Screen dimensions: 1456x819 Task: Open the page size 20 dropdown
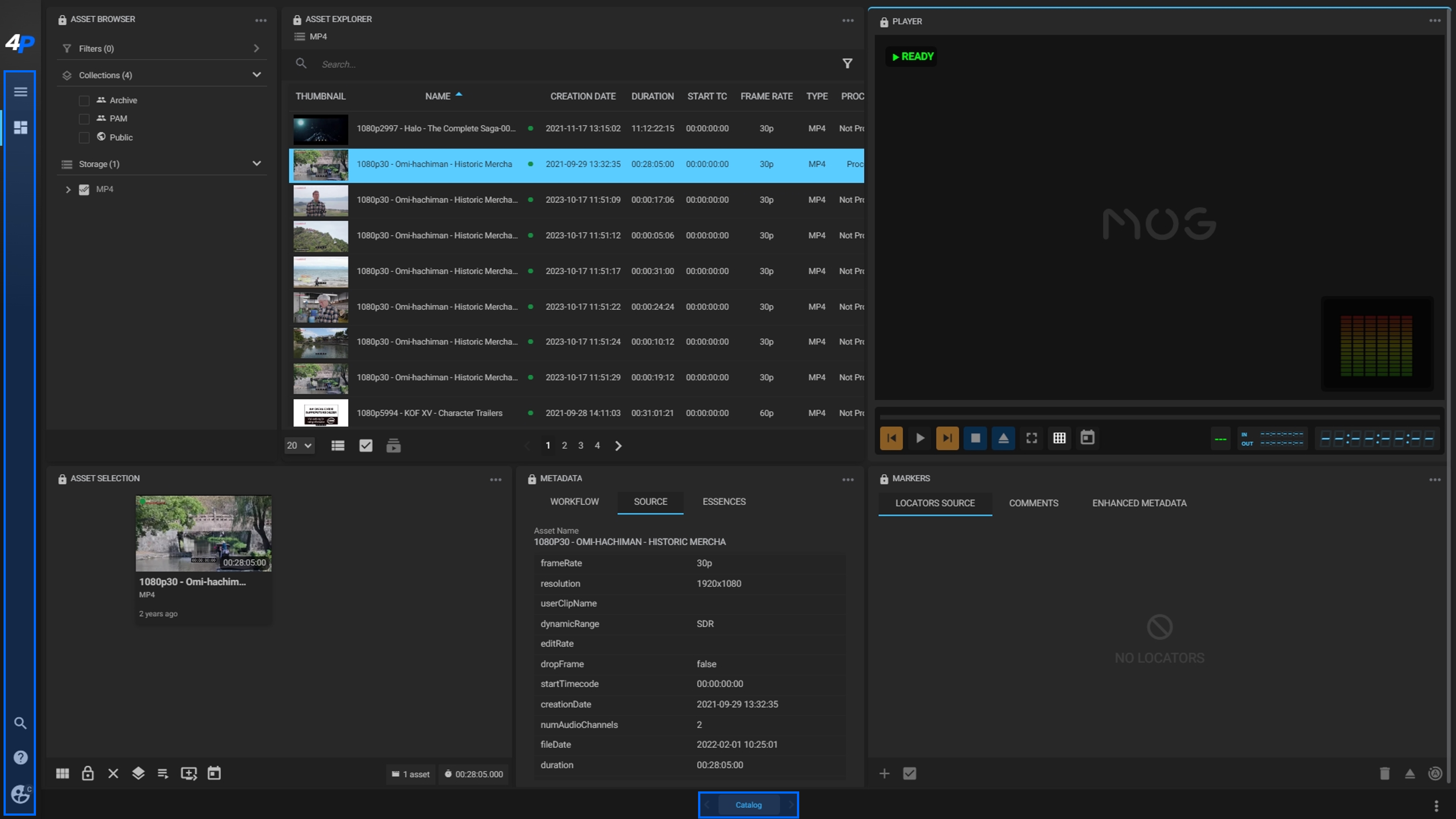tap(299, 446)
